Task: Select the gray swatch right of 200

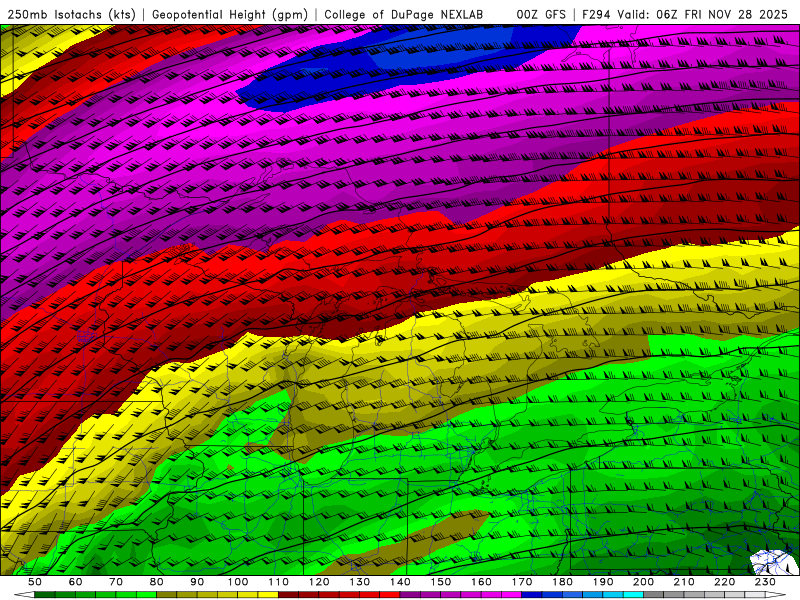Action: coord(654,594)
